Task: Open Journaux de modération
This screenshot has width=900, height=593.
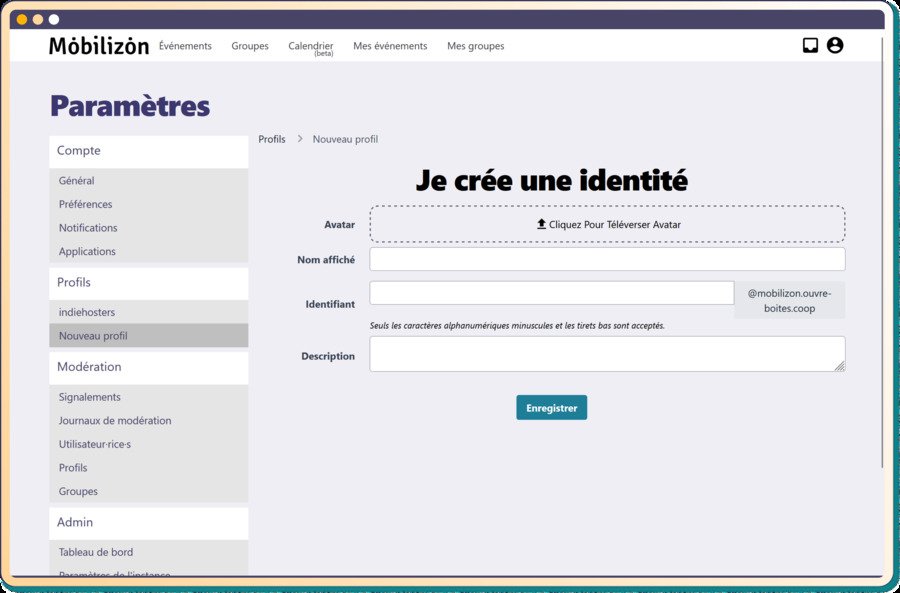Action: [x=115, y=420]
